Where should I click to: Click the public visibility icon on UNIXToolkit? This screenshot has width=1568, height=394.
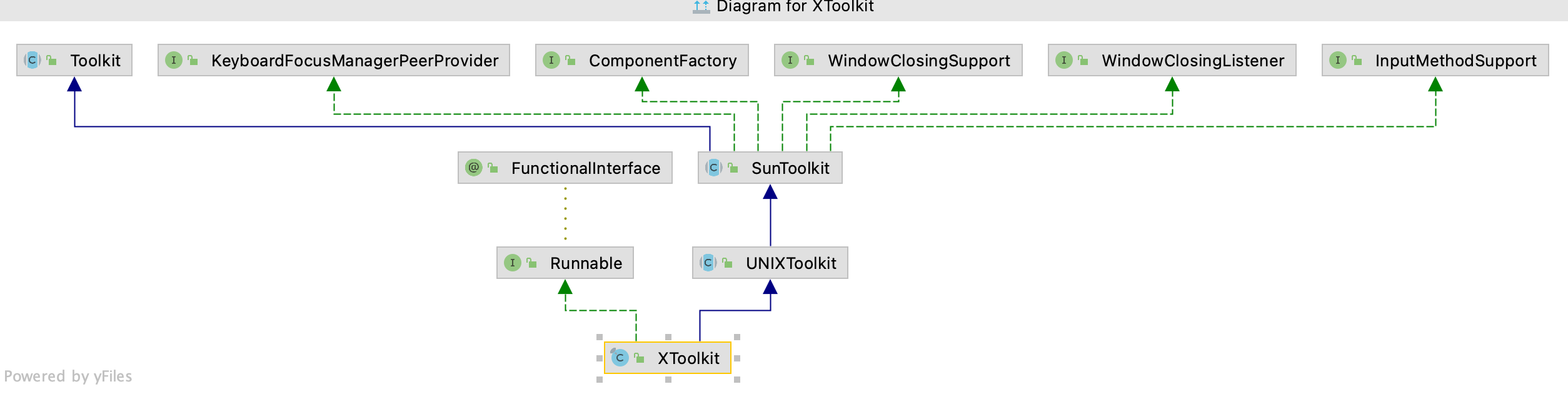(x=728, y=263)
